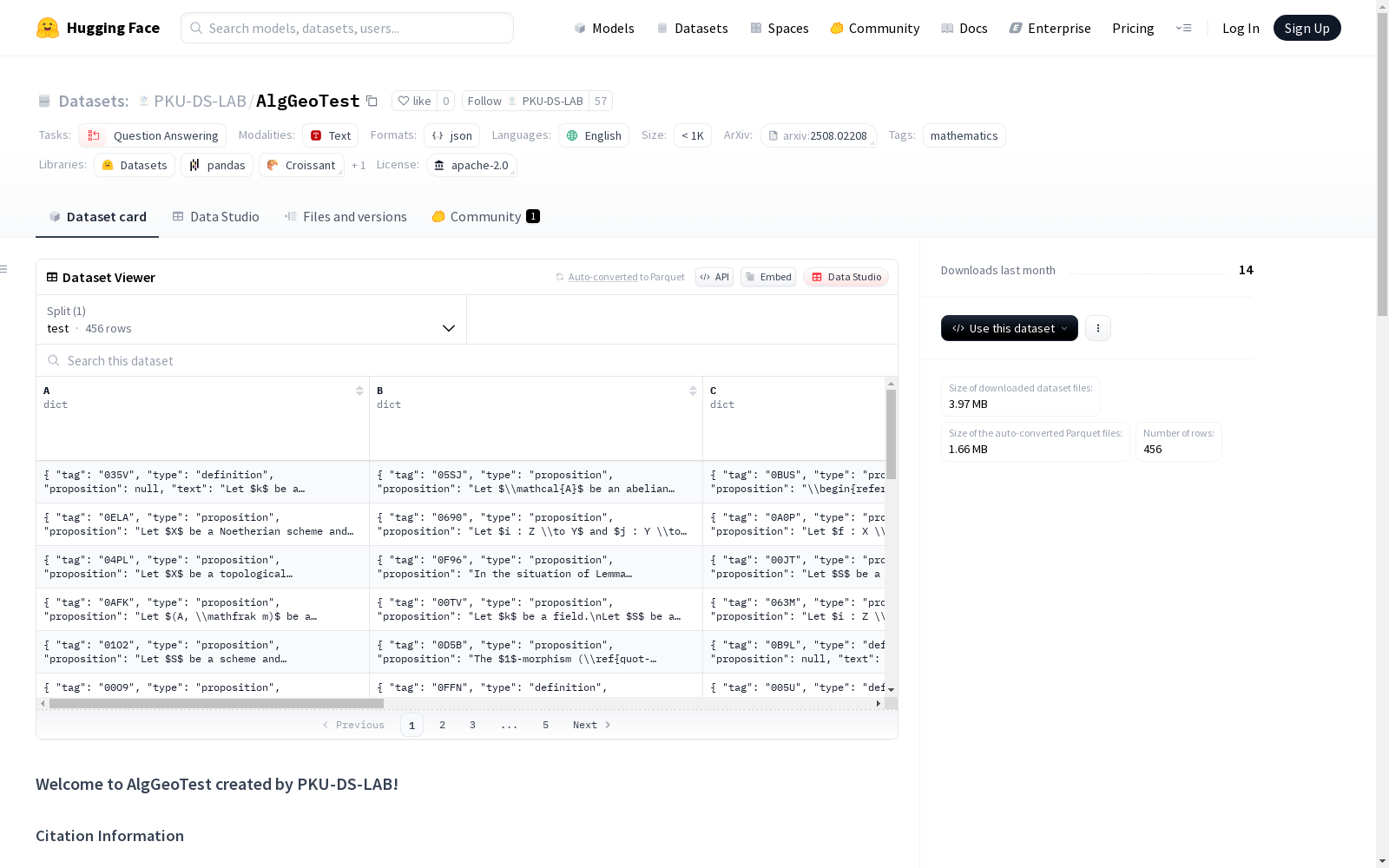1389x868 pixels.
Task: Open the Use this dataset dropdown
Action: [x=1010, y=328]
